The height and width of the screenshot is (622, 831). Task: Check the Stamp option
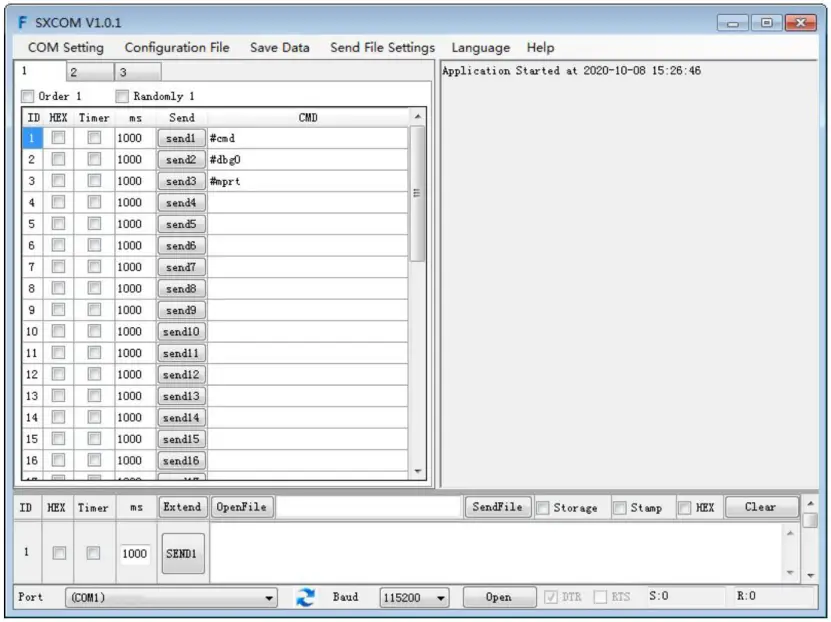(x=620, y=508)
